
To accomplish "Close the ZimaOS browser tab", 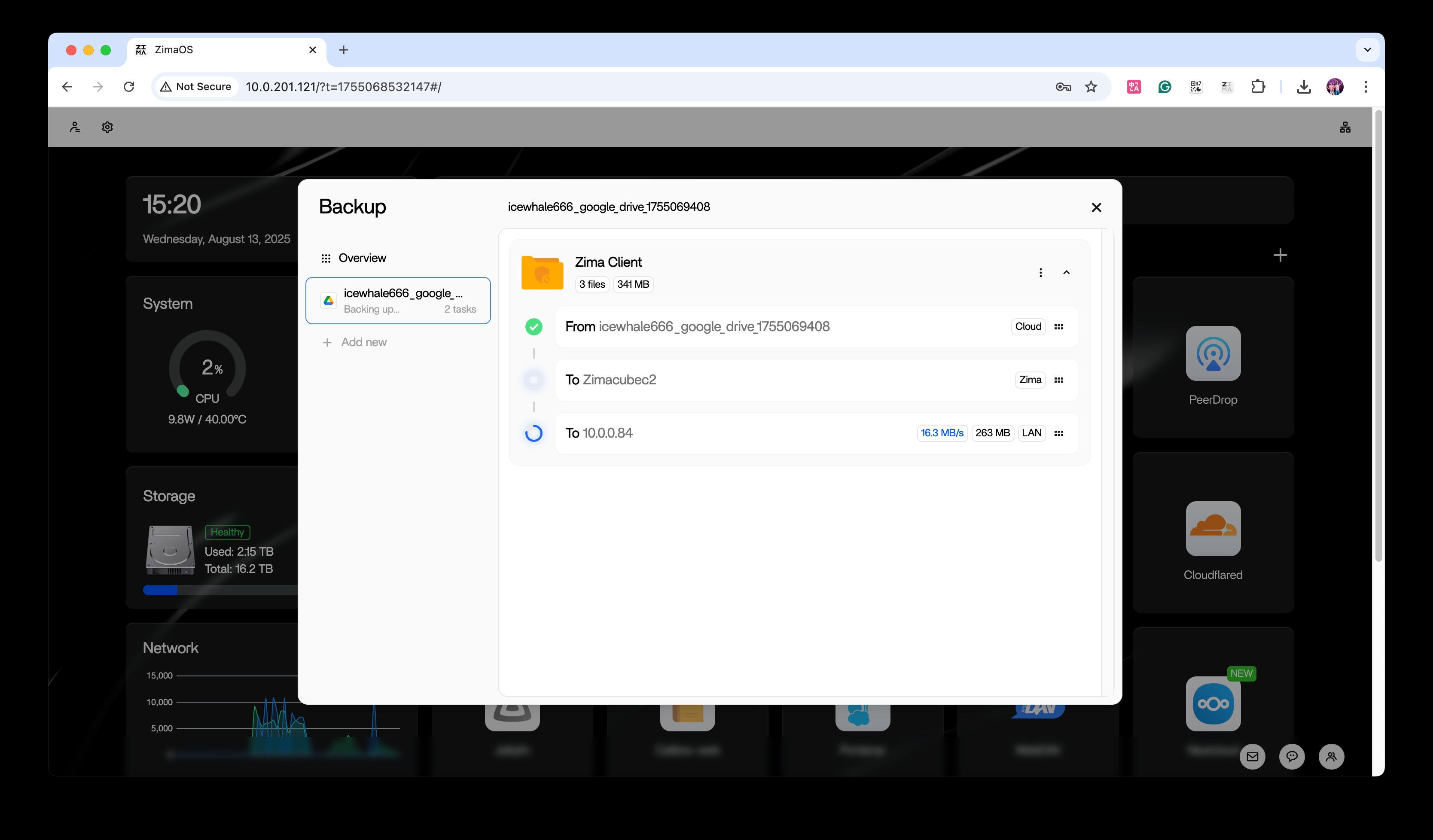I will point(313,50).
